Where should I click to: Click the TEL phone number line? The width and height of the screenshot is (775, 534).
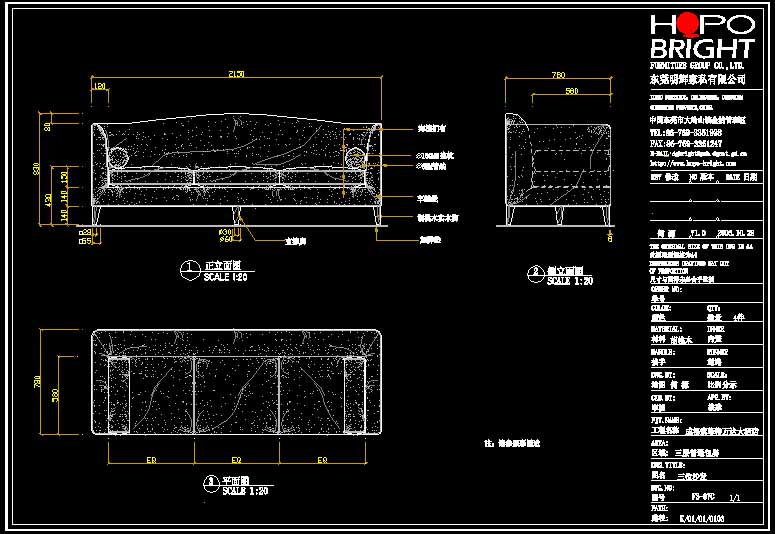tap(686, 133)
